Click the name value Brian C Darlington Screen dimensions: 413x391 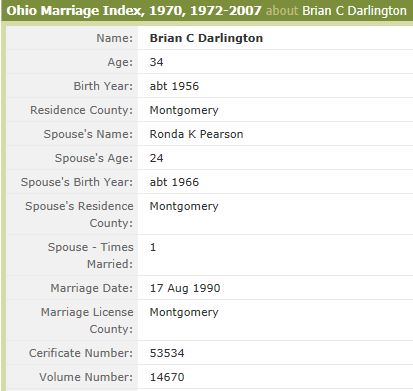[x=206, y=38]
